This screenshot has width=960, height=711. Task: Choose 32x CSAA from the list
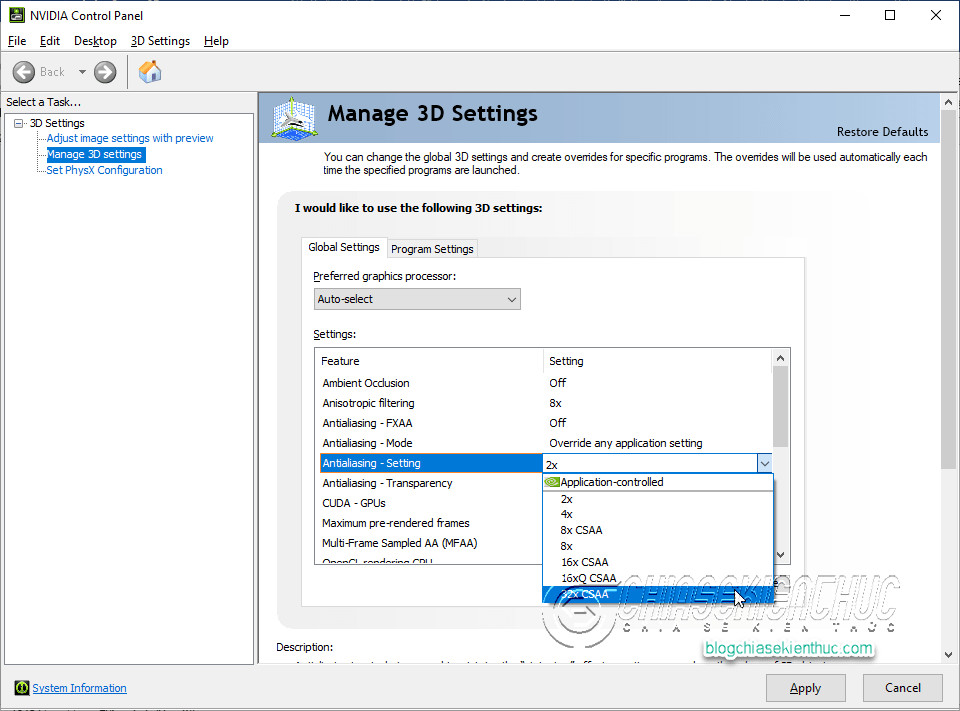click(585, 594)
